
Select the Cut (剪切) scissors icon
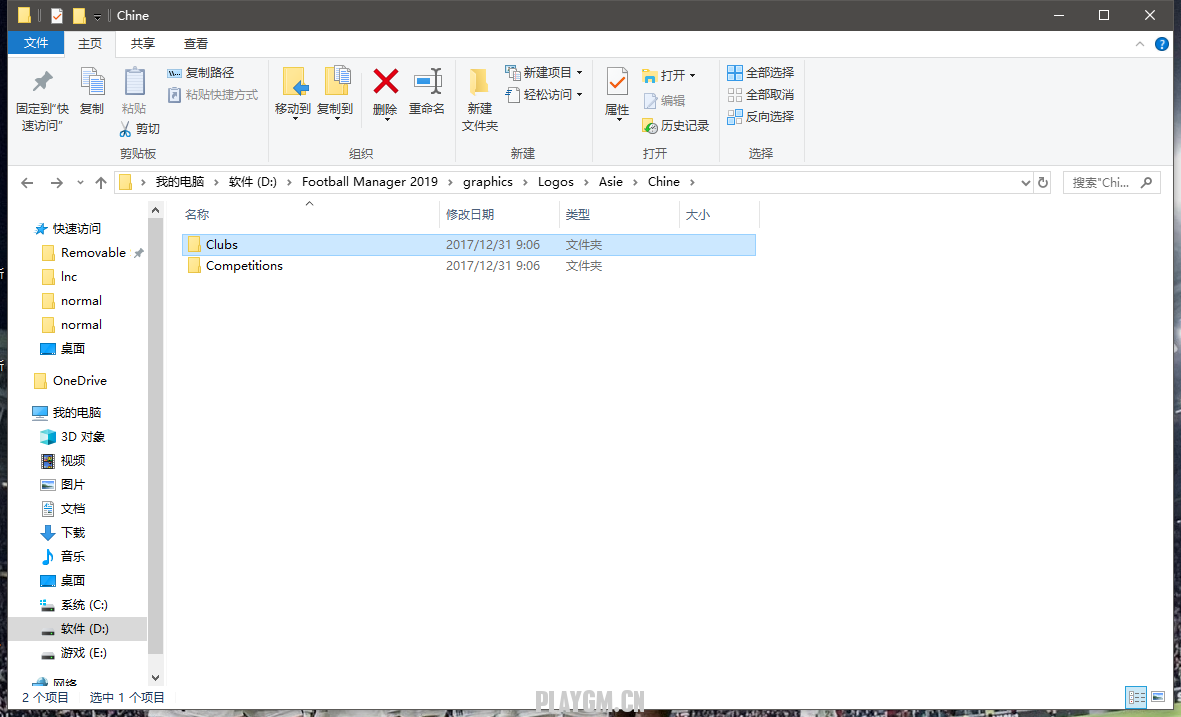(x=125, y=129)
